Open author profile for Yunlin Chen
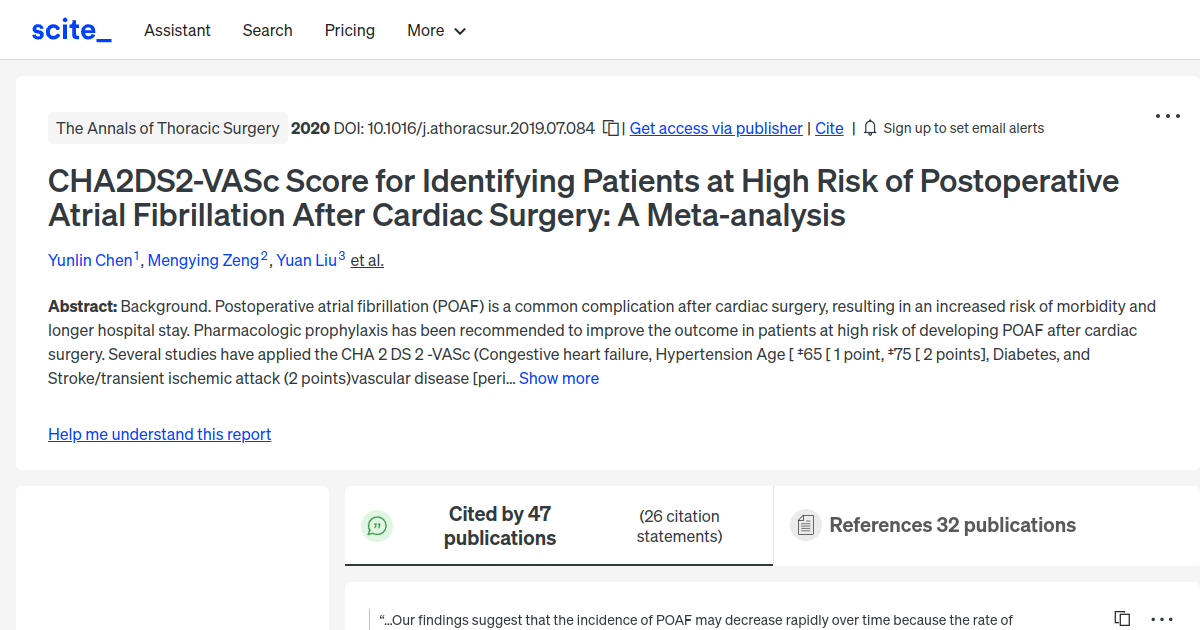Screen dimensions: 1200x630 click(x=88, y=260)
